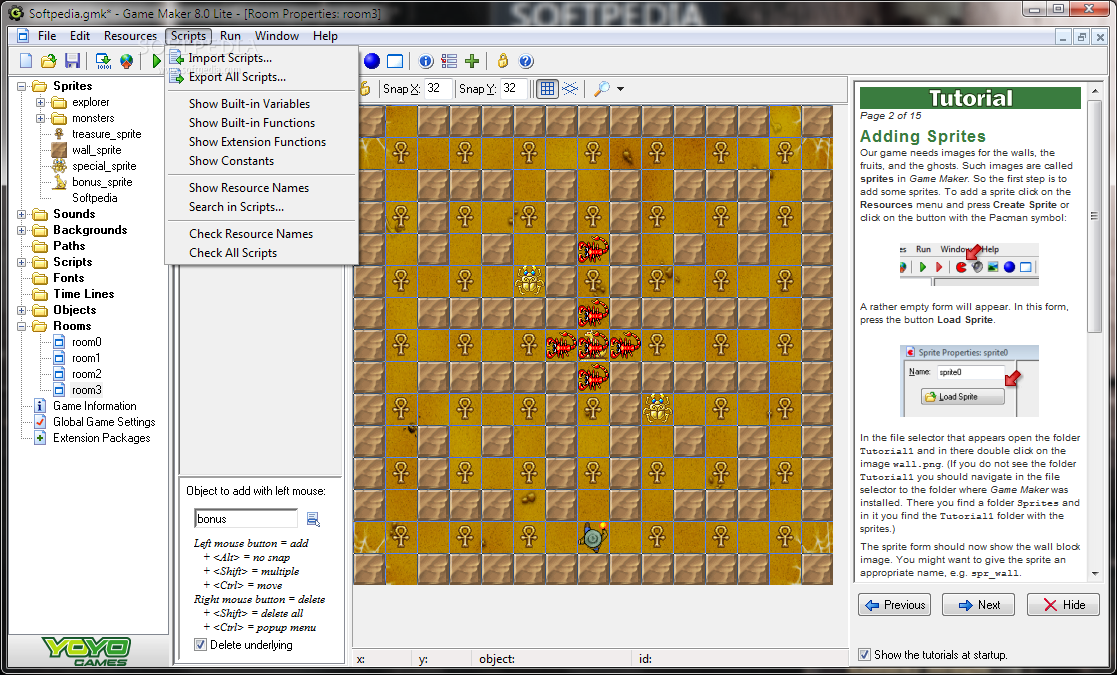1117x675 pixels.
Task: Click Game Maker title bar app icon
Action: click(x=16, y=13)
